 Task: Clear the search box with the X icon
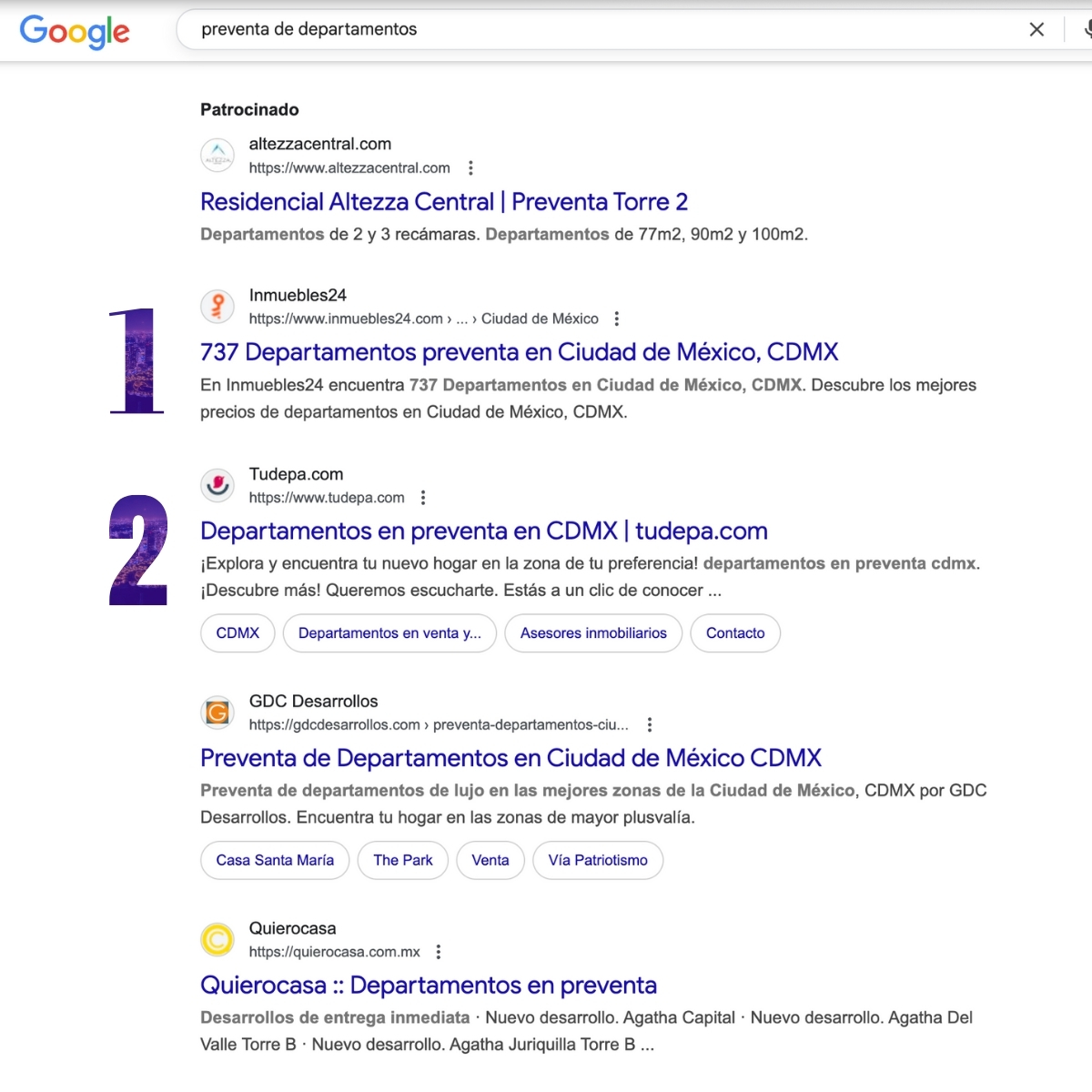pos(1036,29)
